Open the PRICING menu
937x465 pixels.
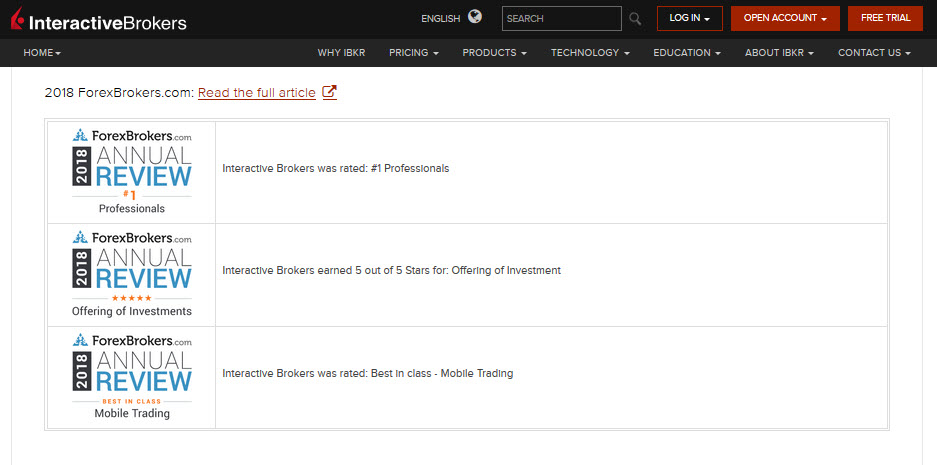pyautogui.click(x=413, y=53)
